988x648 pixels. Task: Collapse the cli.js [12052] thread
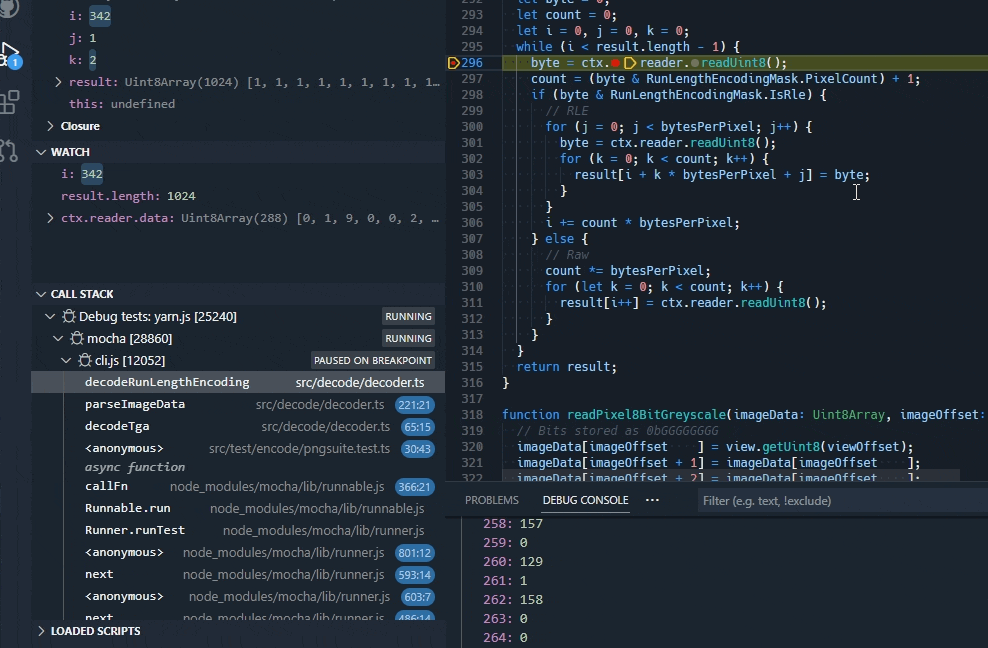pos(66,361)
